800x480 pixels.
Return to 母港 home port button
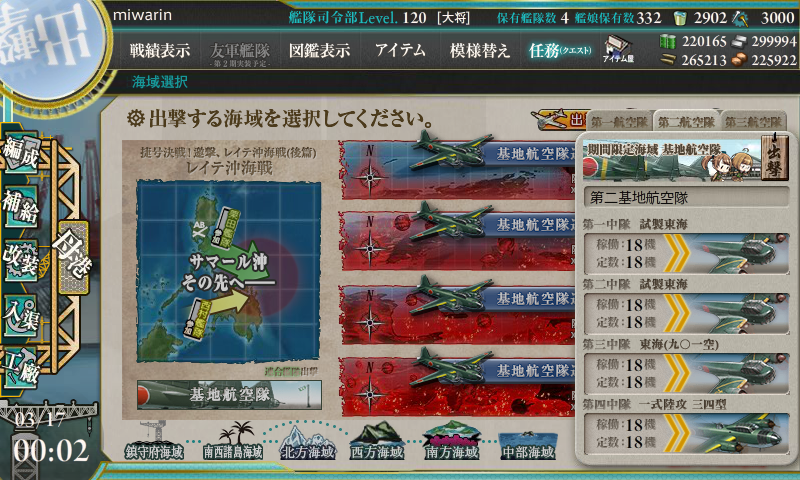pyautogui.click(x=73, y=258)
